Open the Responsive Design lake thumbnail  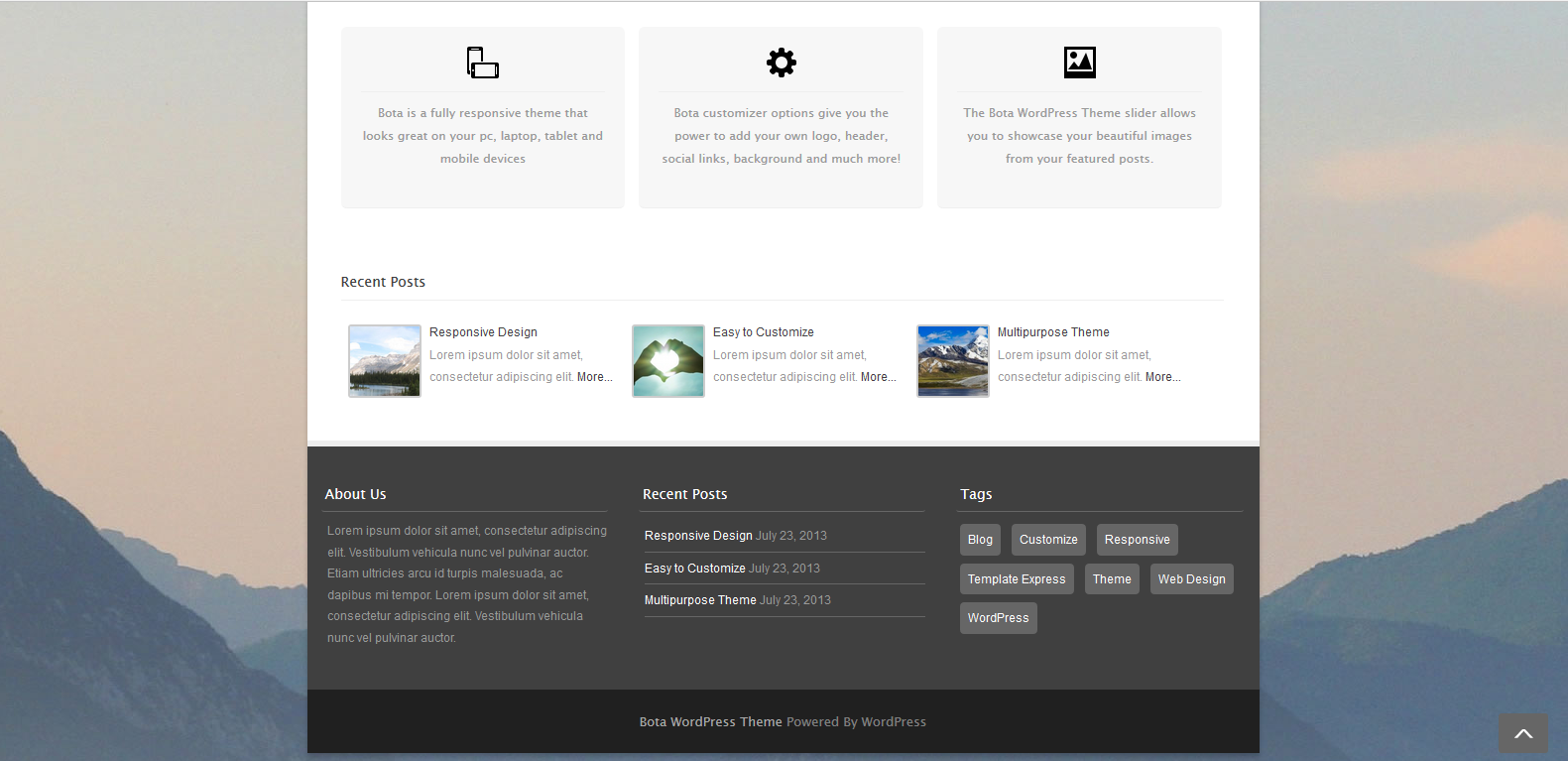click(385, 361)
